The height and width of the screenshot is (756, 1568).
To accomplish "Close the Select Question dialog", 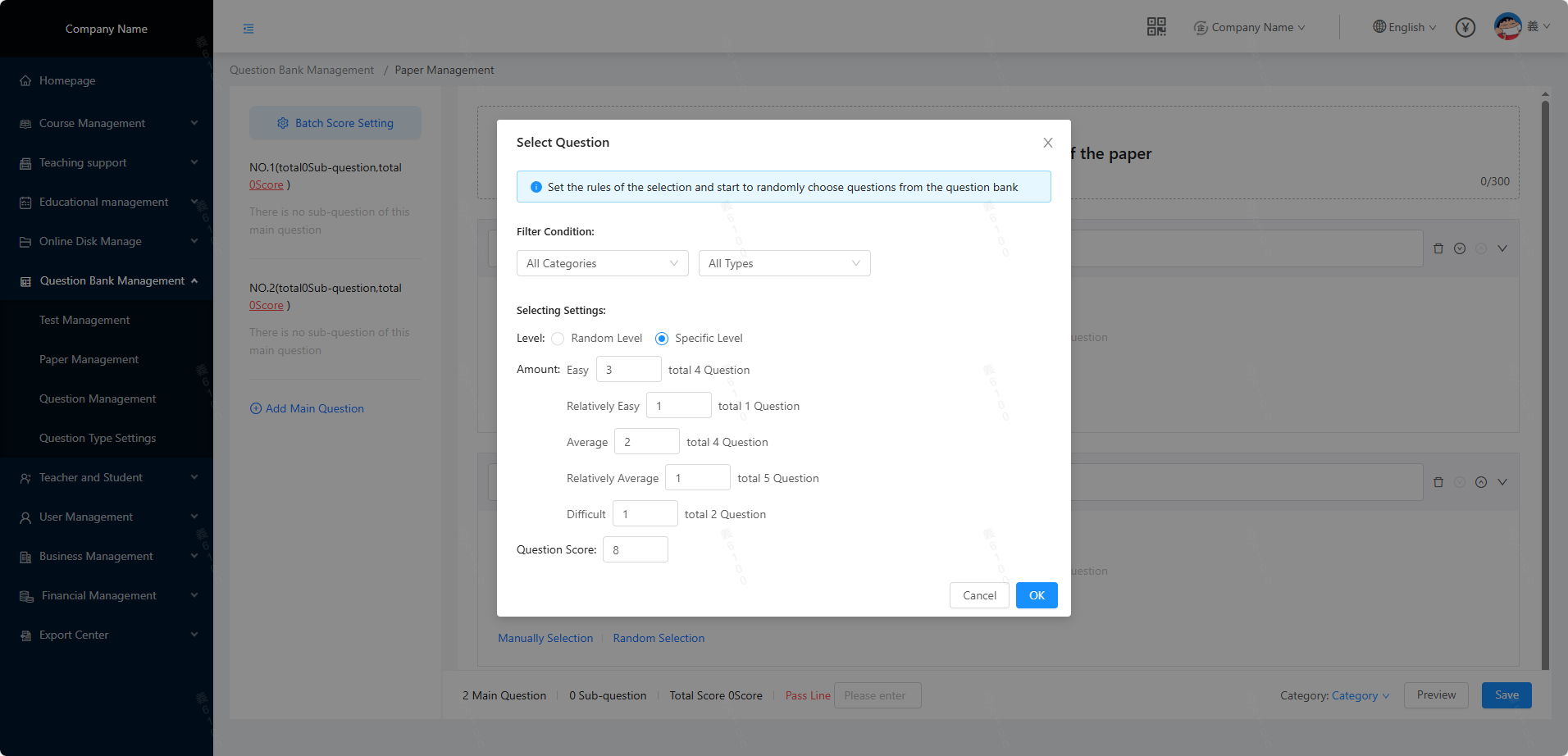I will point(1047,143).
